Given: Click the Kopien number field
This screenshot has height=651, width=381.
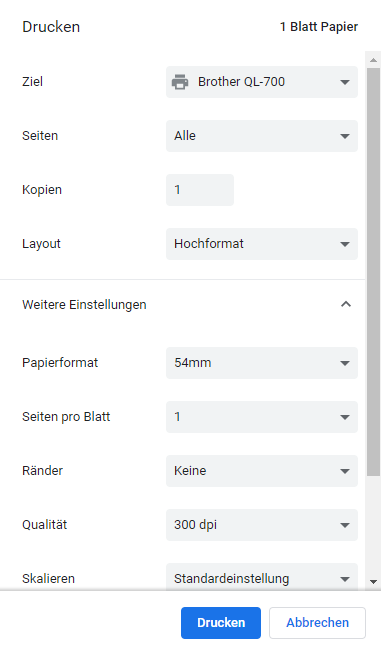Looking at the screenshot, I should tap(200, 190).
